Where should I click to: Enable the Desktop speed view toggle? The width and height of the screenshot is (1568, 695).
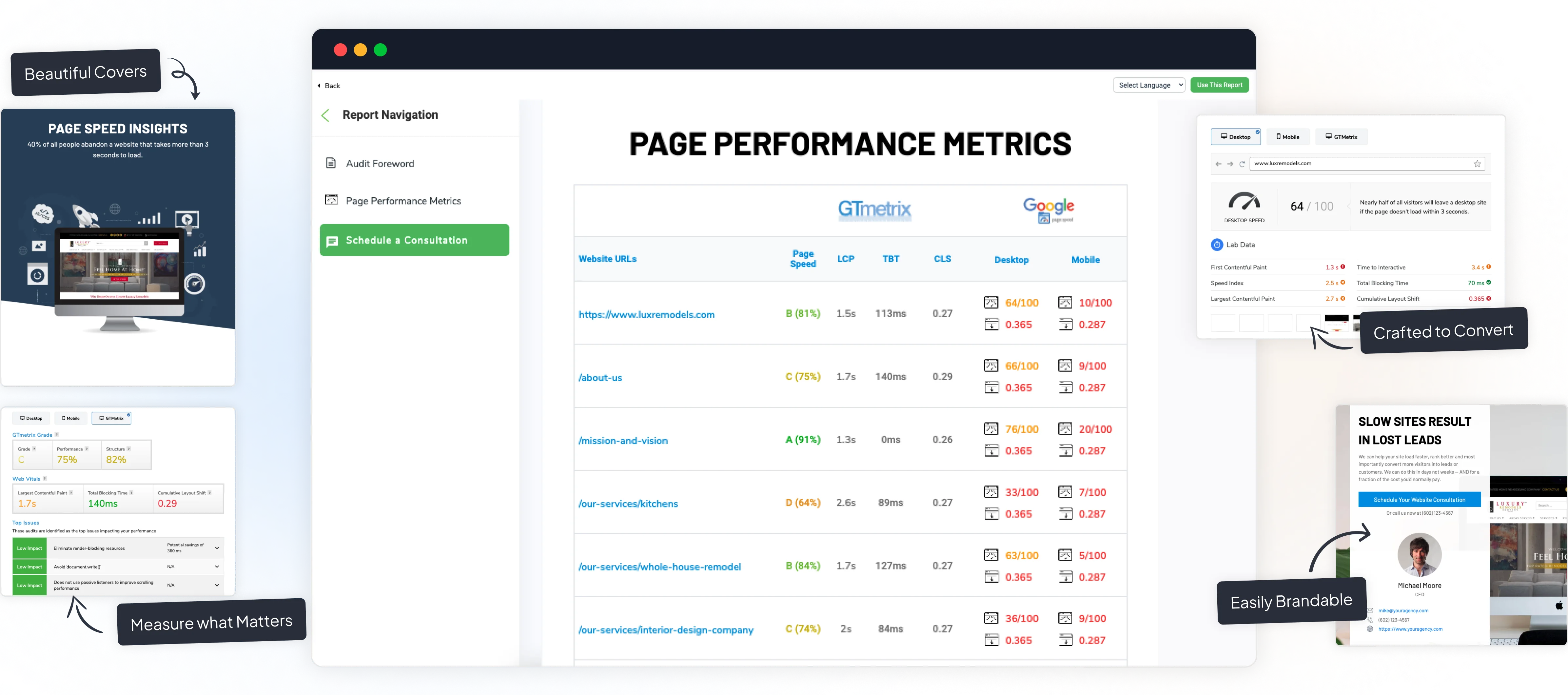[x=1236, y=136]
